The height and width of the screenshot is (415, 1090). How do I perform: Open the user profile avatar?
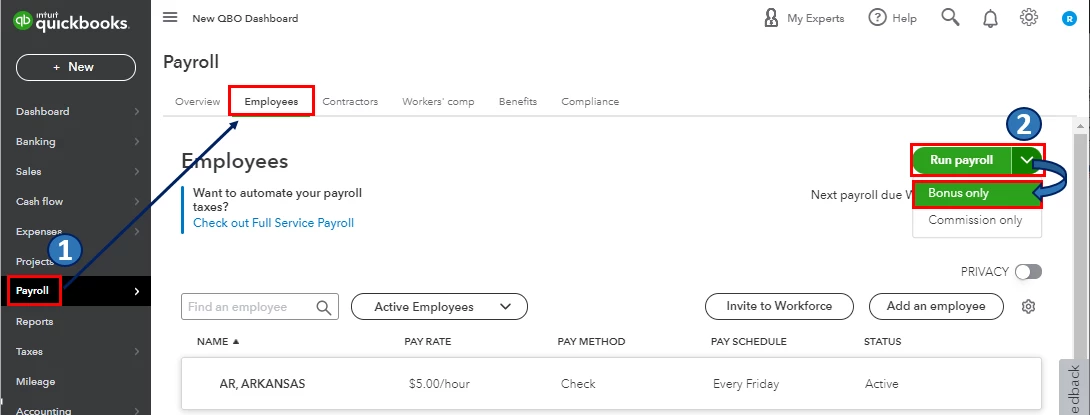[1068, 19]
